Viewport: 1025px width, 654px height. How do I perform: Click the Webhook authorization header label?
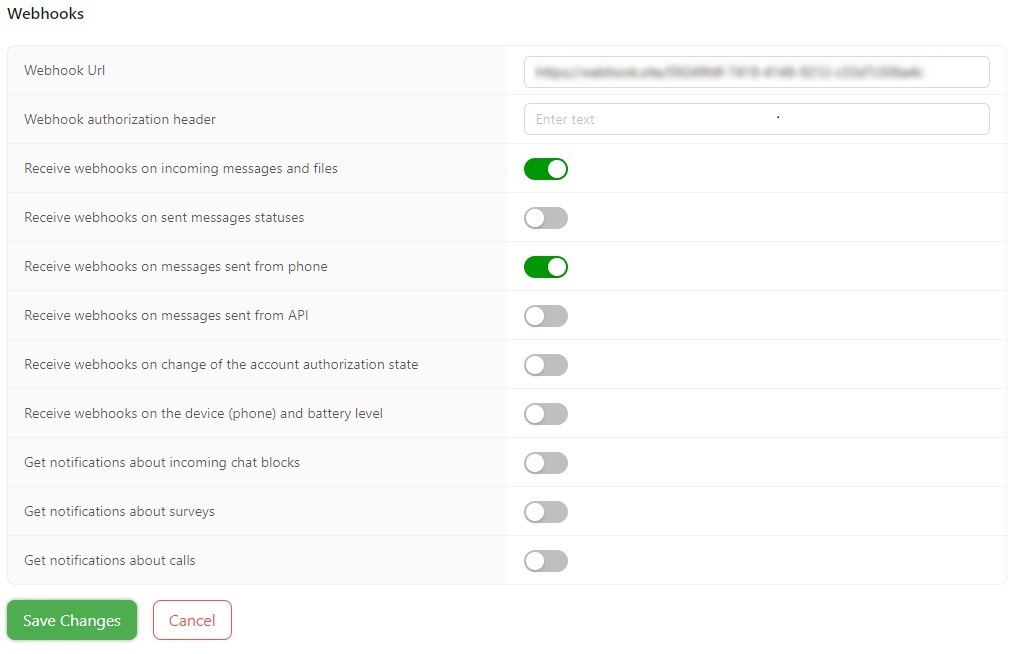pyautogui.click(x=119, y=119)
